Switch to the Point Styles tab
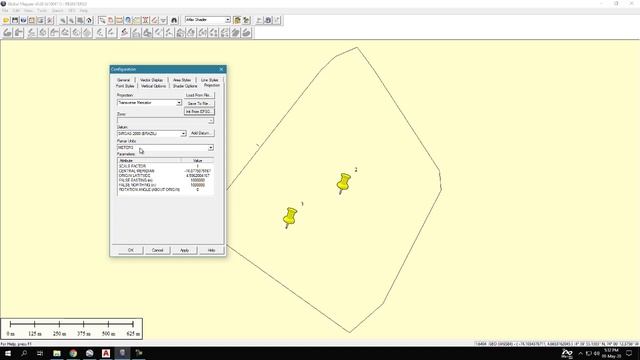The width and height of the screenshot is (640, 360). (x=125, y=86)
